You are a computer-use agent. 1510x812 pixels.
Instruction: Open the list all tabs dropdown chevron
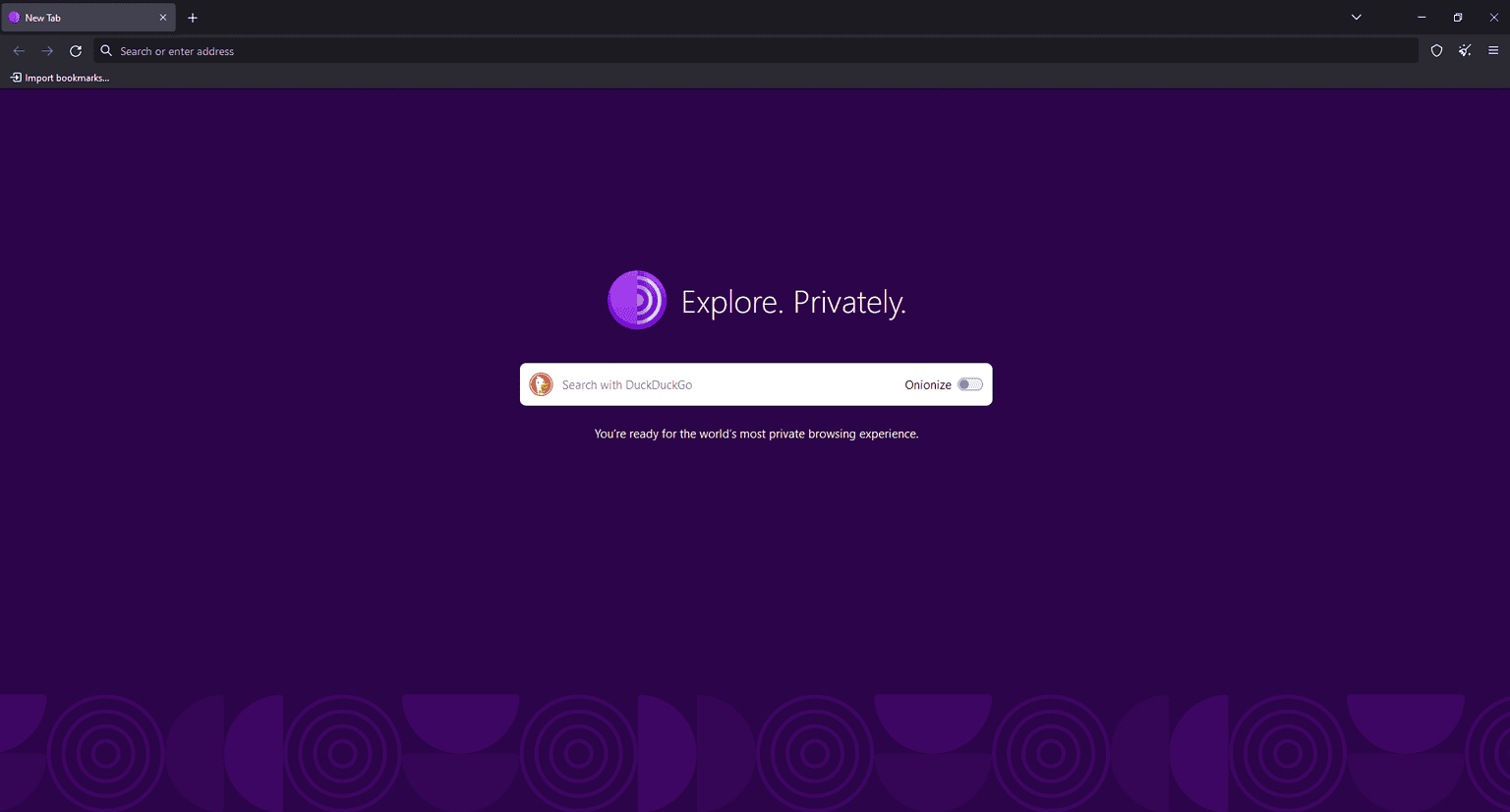(1356, 17)
